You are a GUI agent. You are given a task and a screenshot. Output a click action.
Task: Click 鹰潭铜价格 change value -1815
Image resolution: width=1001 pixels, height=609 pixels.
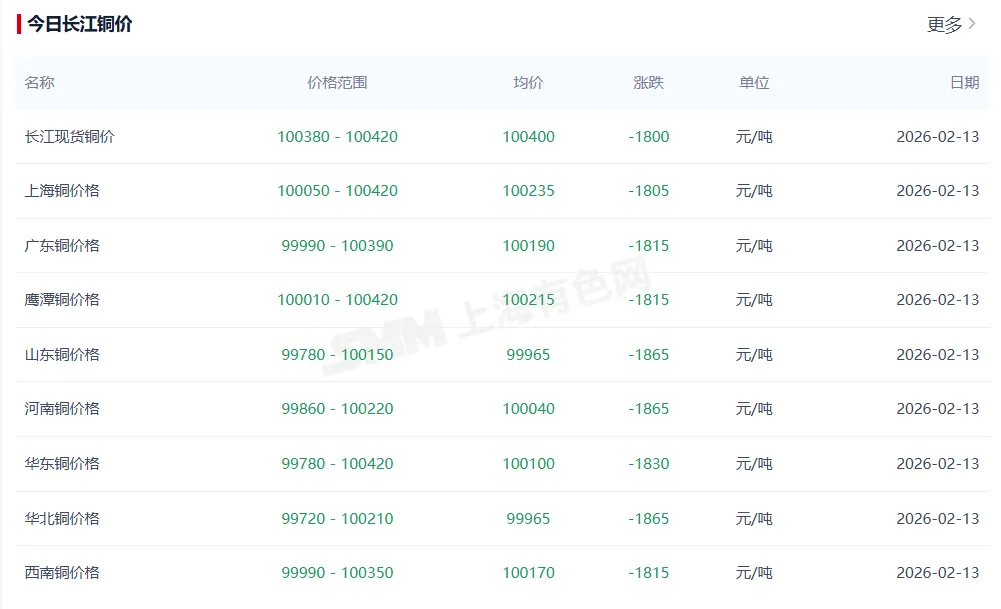tap(649, 300)
